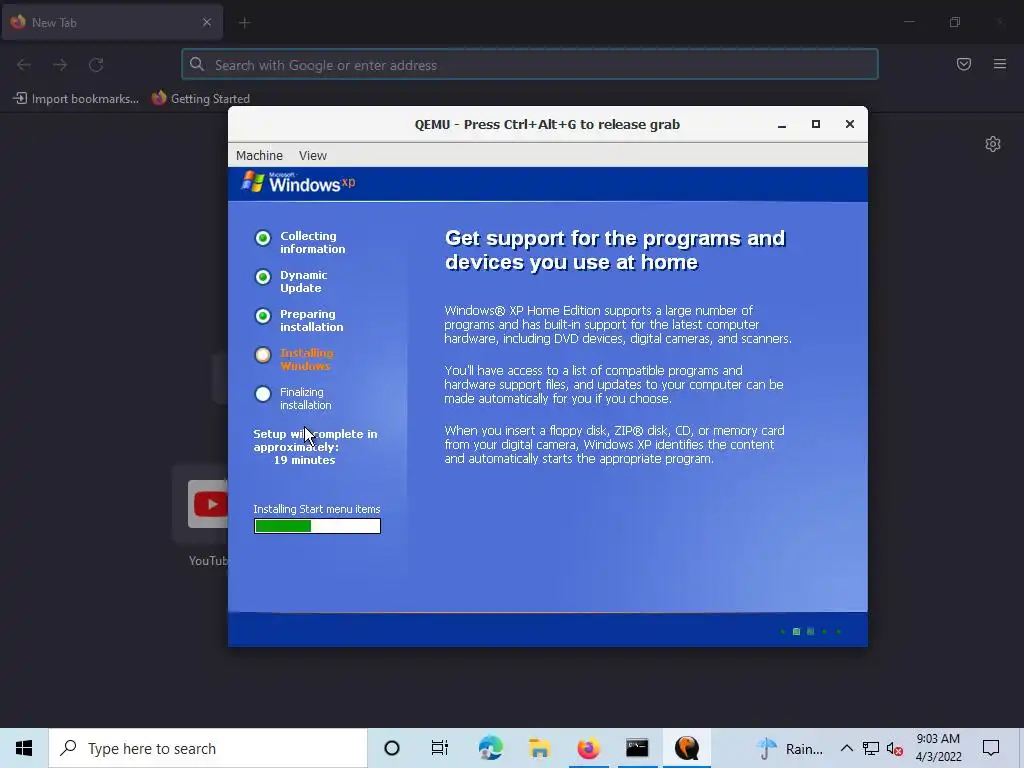Click the taskbar search box
1024x768 pixels.
pos(208,748)
